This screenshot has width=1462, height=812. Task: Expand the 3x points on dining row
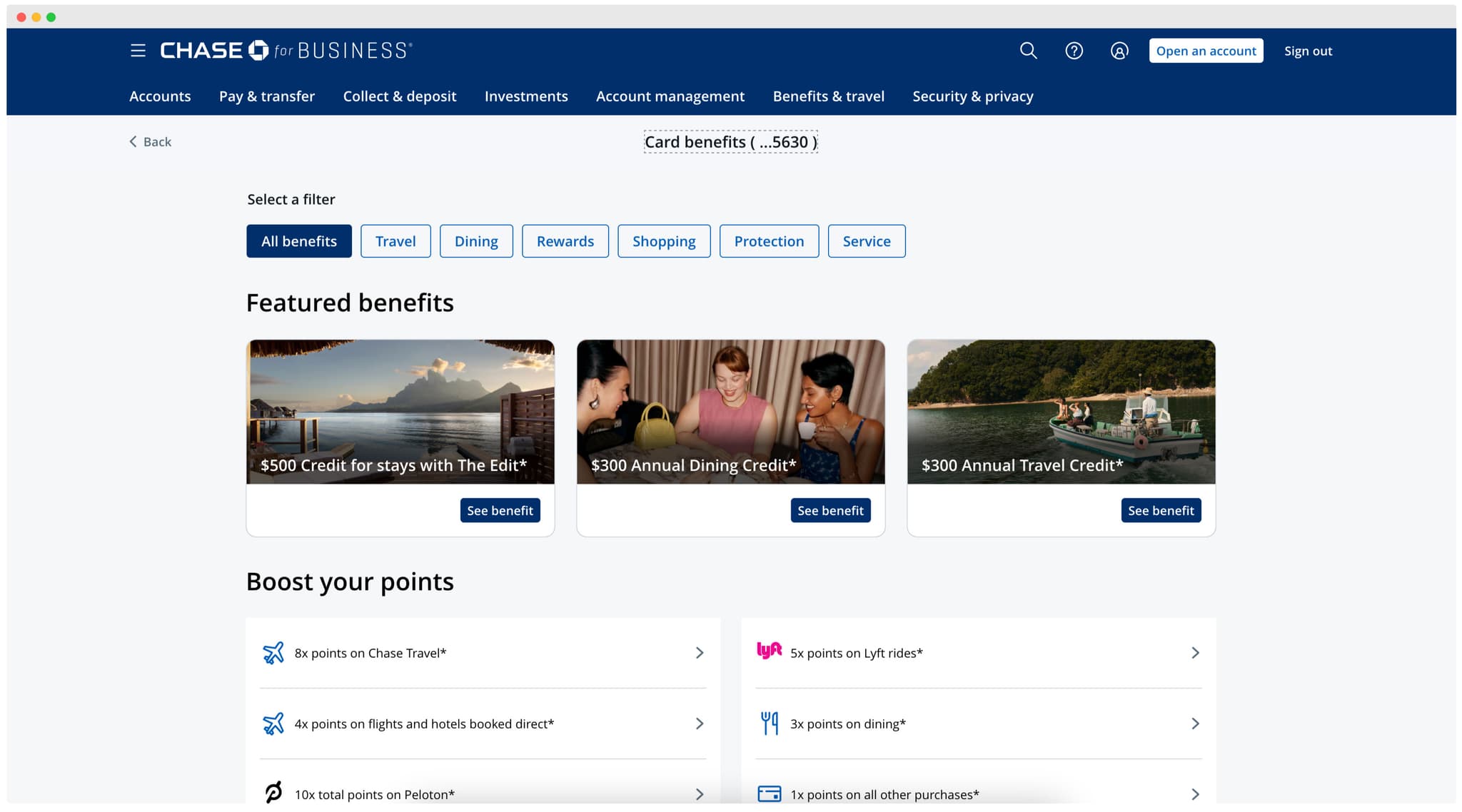1194,724
